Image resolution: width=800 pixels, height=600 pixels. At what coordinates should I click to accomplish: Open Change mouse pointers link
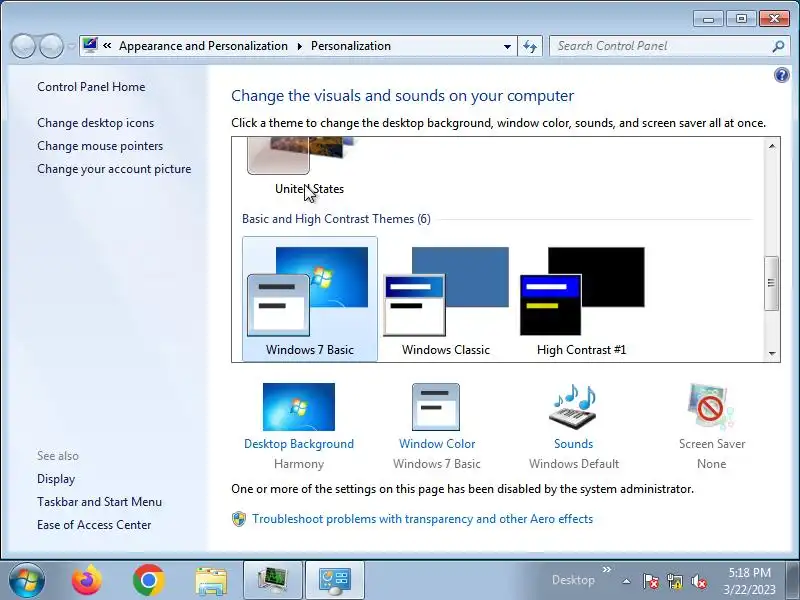(100, 146)
